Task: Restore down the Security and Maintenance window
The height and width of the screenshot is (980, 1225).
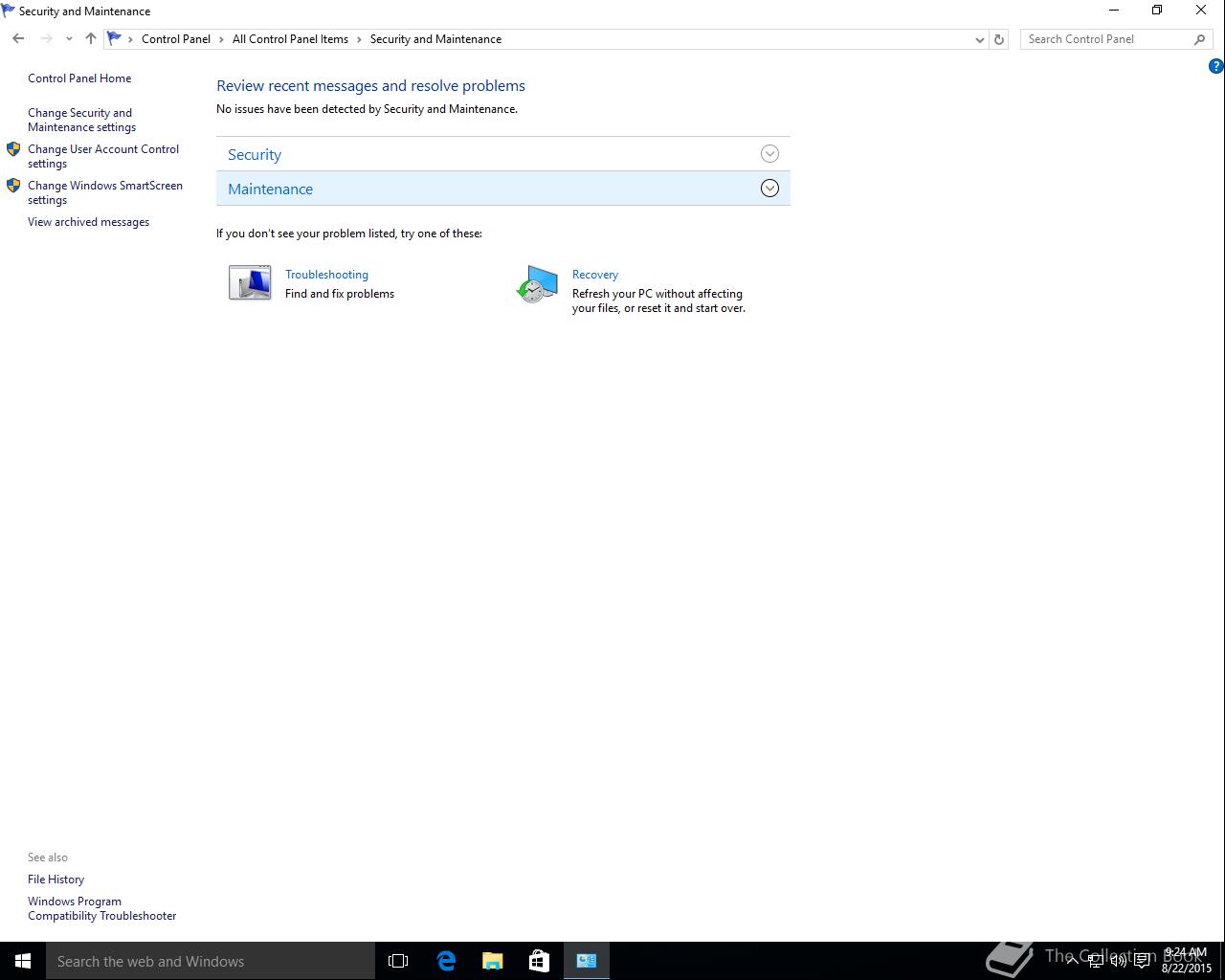Action: click(x=1157, y=11)
